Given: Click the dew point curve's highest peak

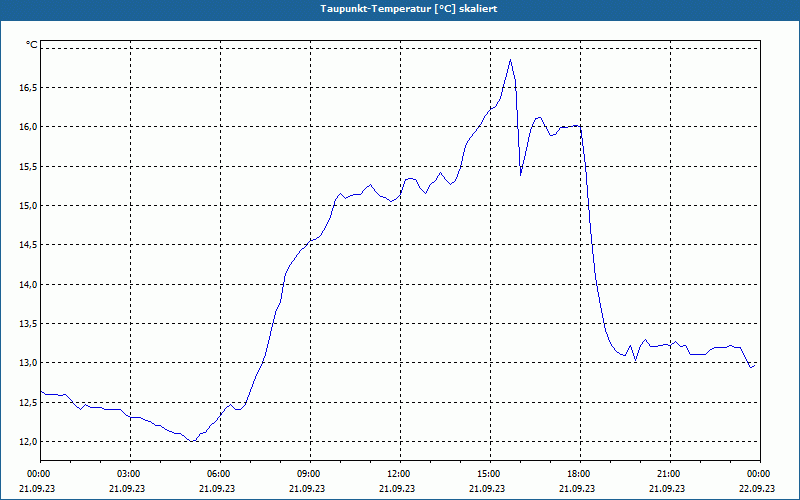Looking at the screenshot, I should click(510, 60).
